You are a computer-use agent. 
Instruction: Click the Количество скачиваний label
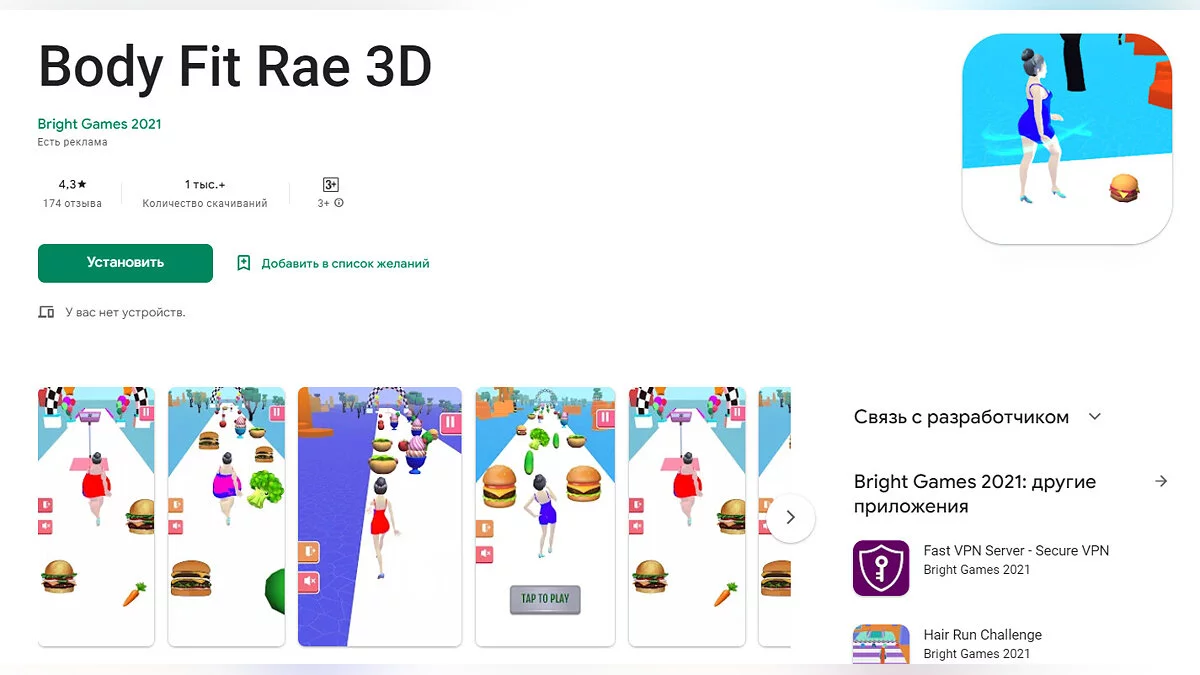click(205, 203)
